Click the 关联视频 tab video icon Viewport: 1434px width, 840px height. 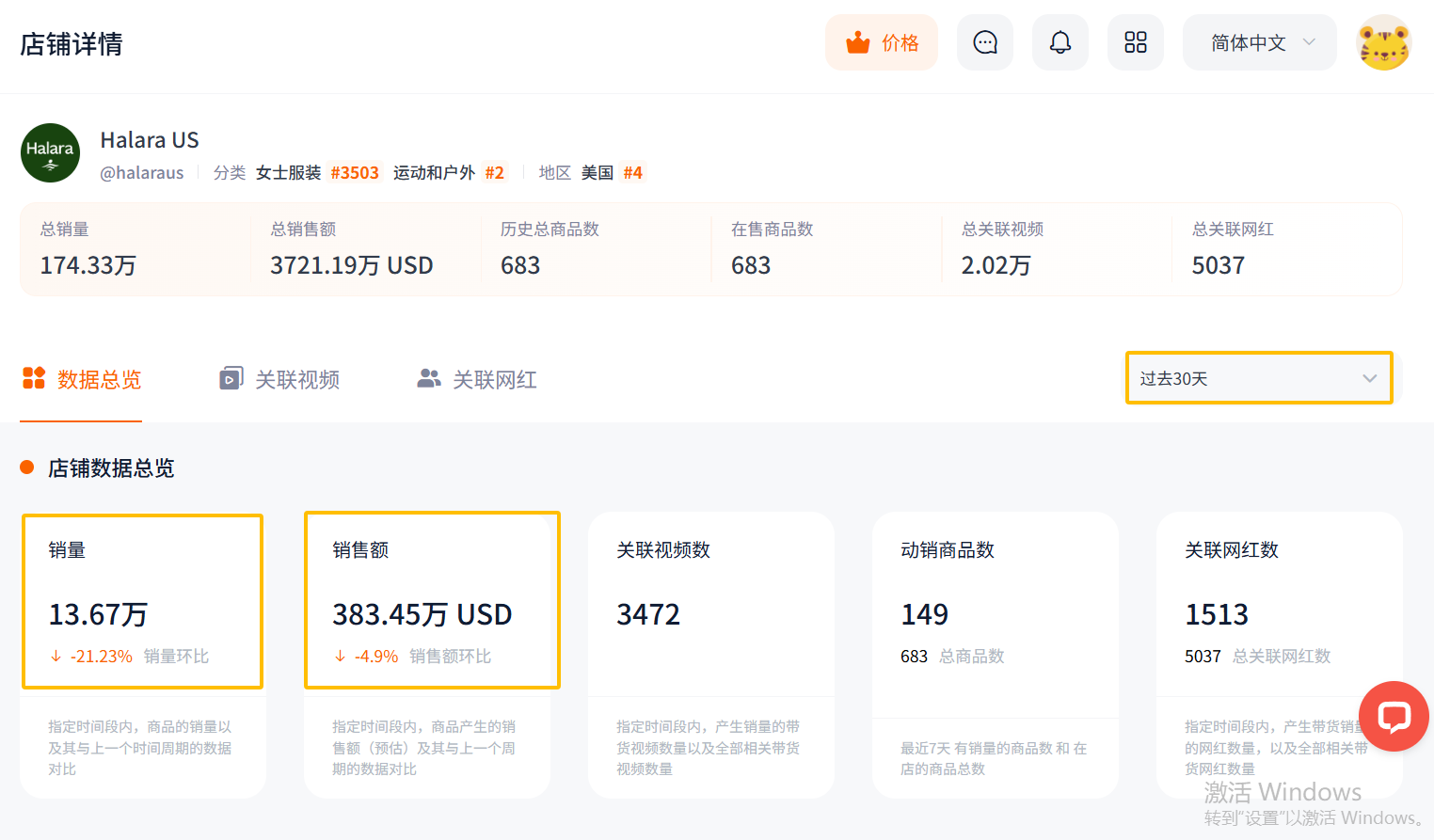[231, 378]
